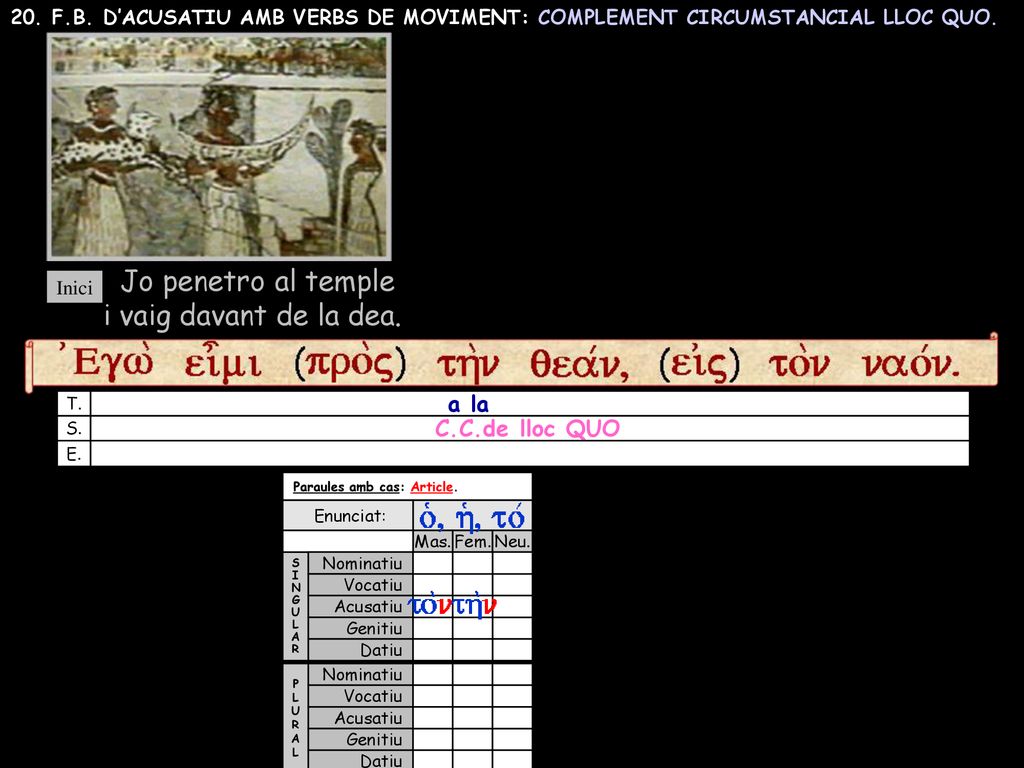This screenshot has width=1024, height=768.
Task: Click the PLURAL vertical label
Action: click(x=296, y=718)
